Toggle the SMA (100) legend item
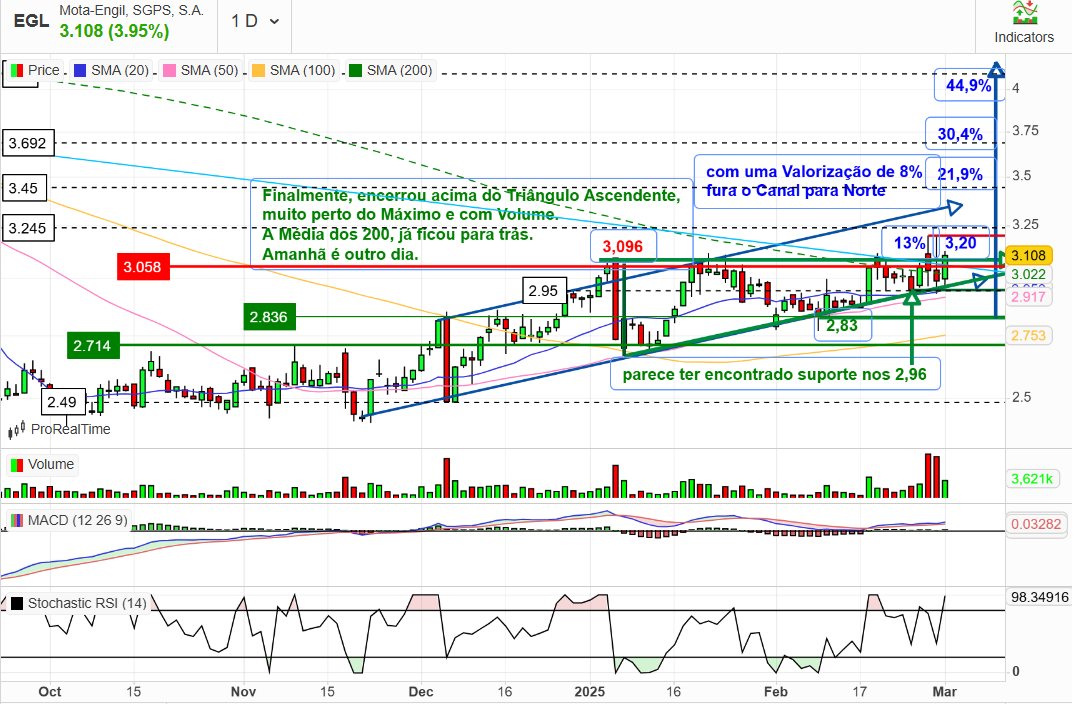This screenshot has width=1077, height=704. (294, 70)
